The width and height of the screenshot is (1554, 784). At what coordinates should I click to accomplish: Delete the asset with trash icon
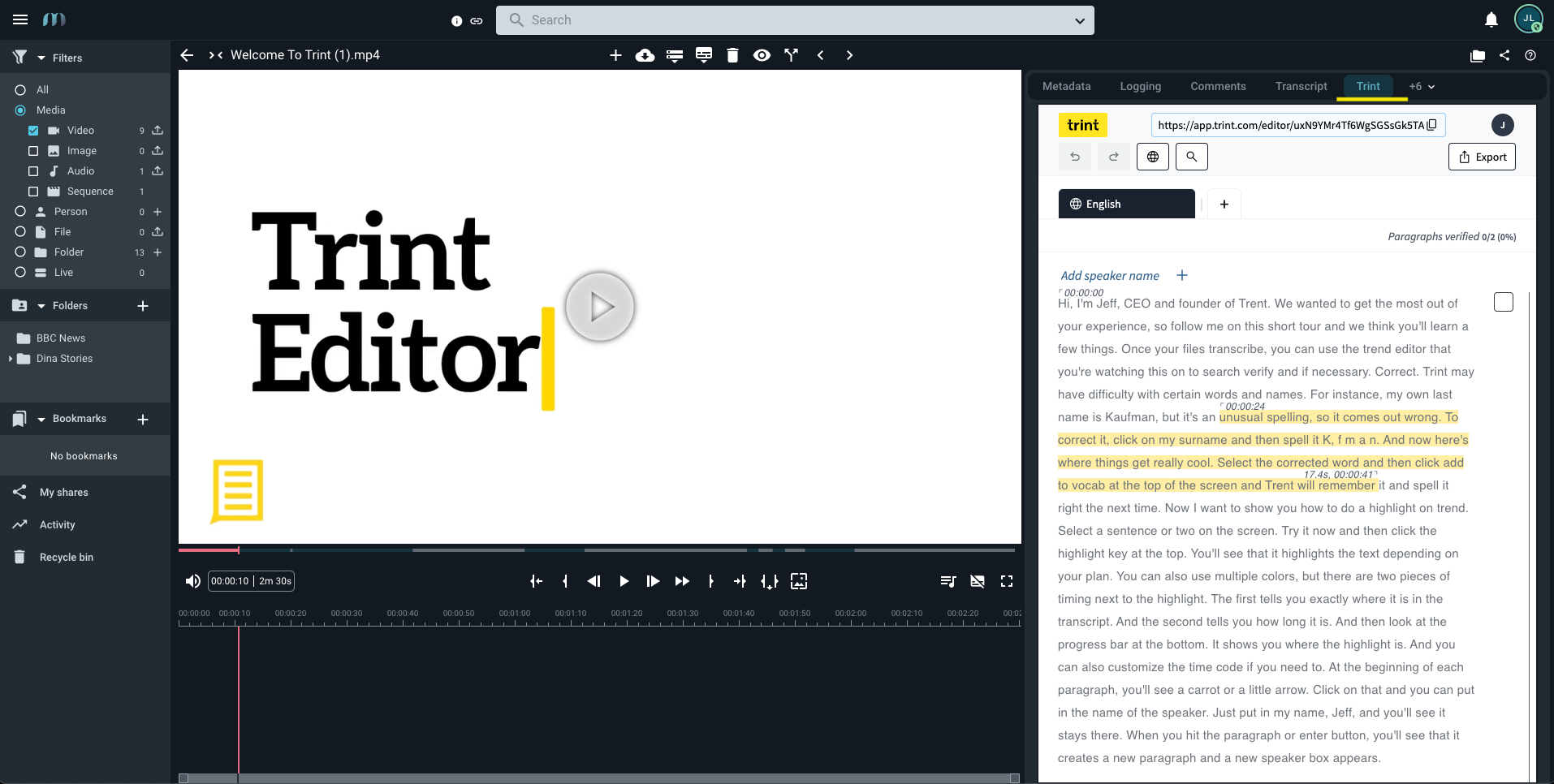click(732, 55)
